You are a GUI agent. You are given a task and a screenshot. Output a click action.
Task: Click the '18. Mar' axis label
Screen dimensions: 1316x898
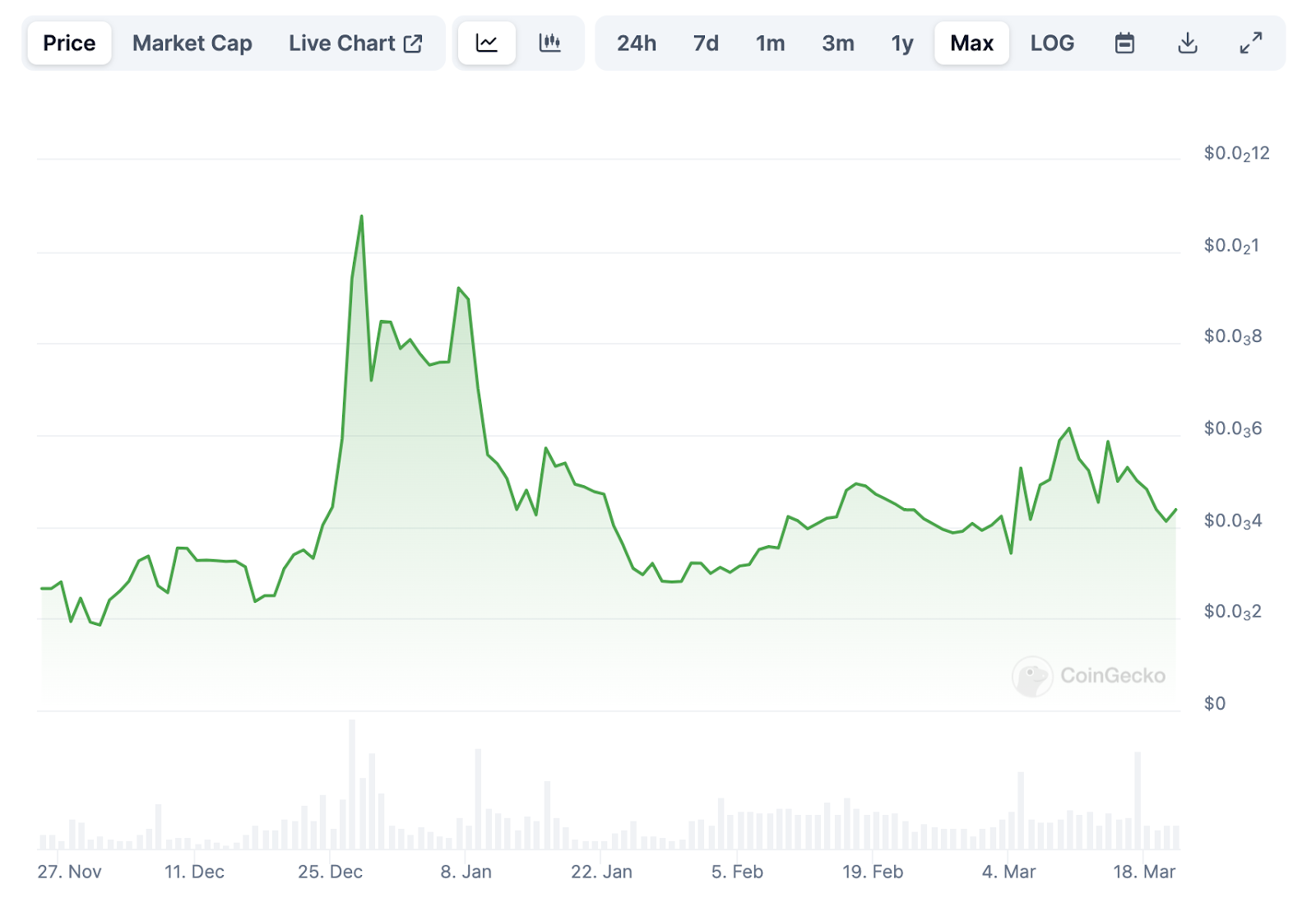coord(1144,872)
